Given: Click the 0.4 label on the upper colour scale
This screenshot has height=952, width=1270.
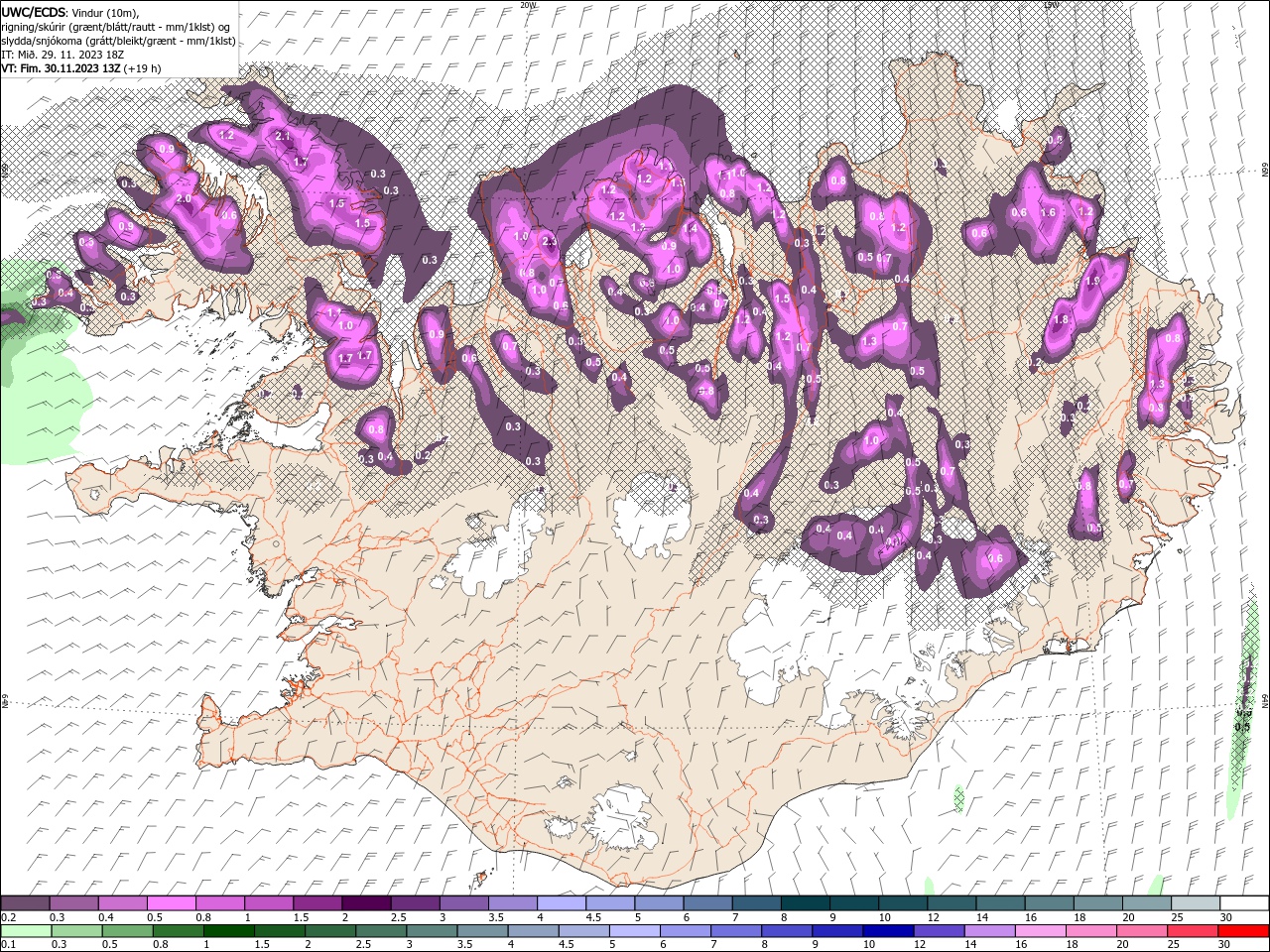Looking at the screenshot, I should pyautogui.click(x=106, y=917).
